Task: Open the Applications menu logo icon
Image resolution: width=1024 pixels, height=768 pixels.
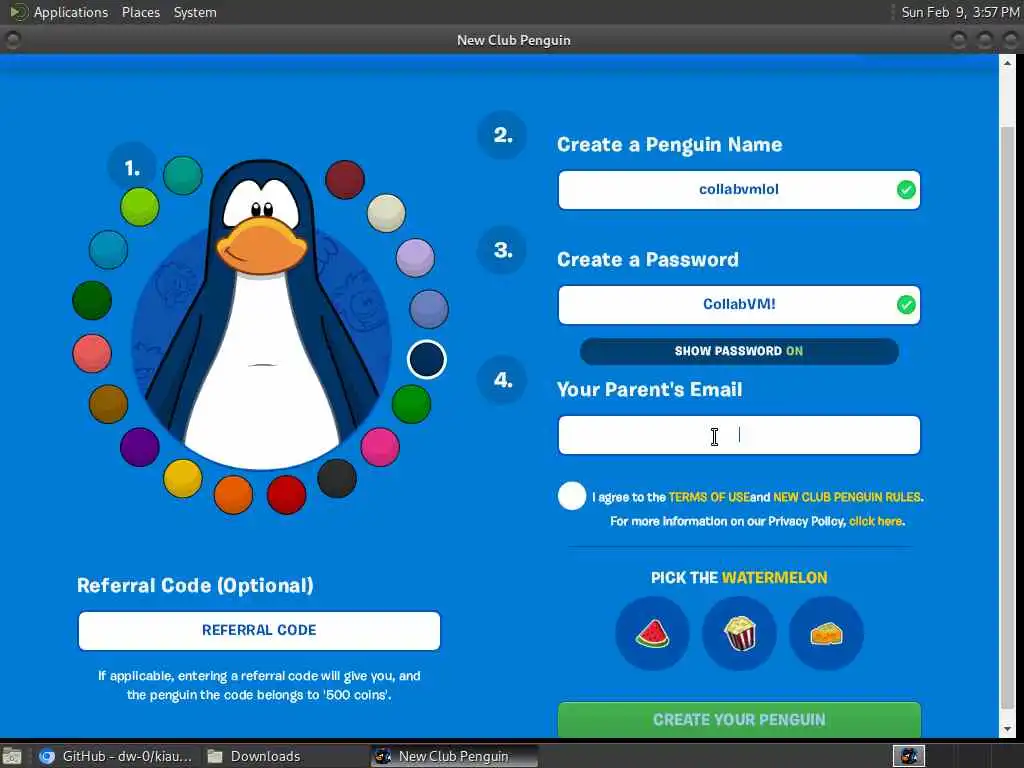Action: tap(18, 12)
